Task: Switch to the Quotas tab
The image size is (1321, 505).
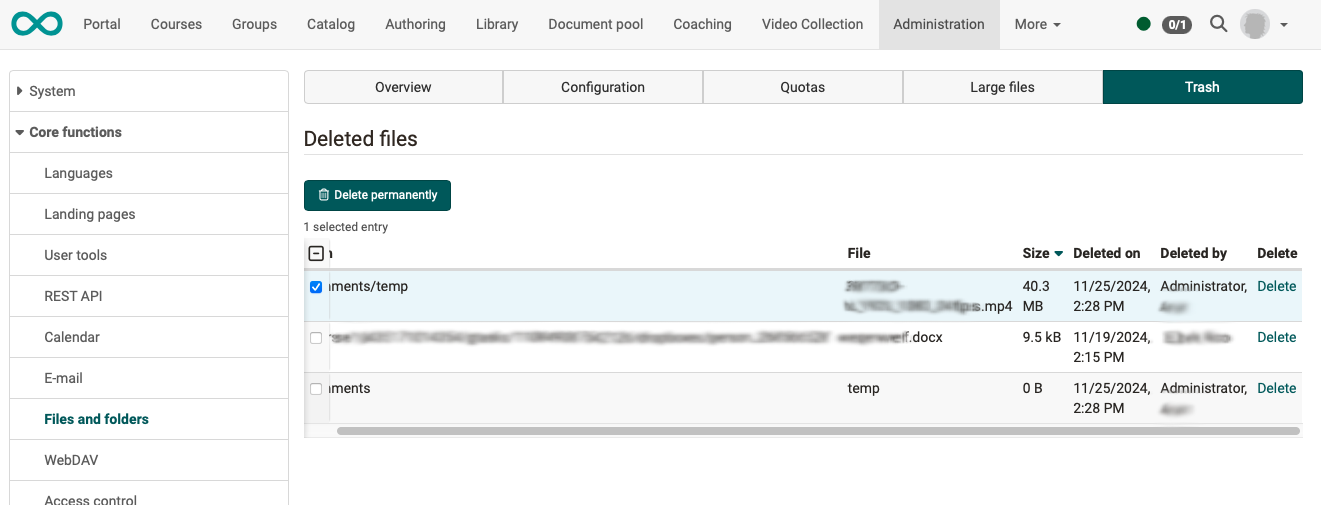Action: pos(802,87)
